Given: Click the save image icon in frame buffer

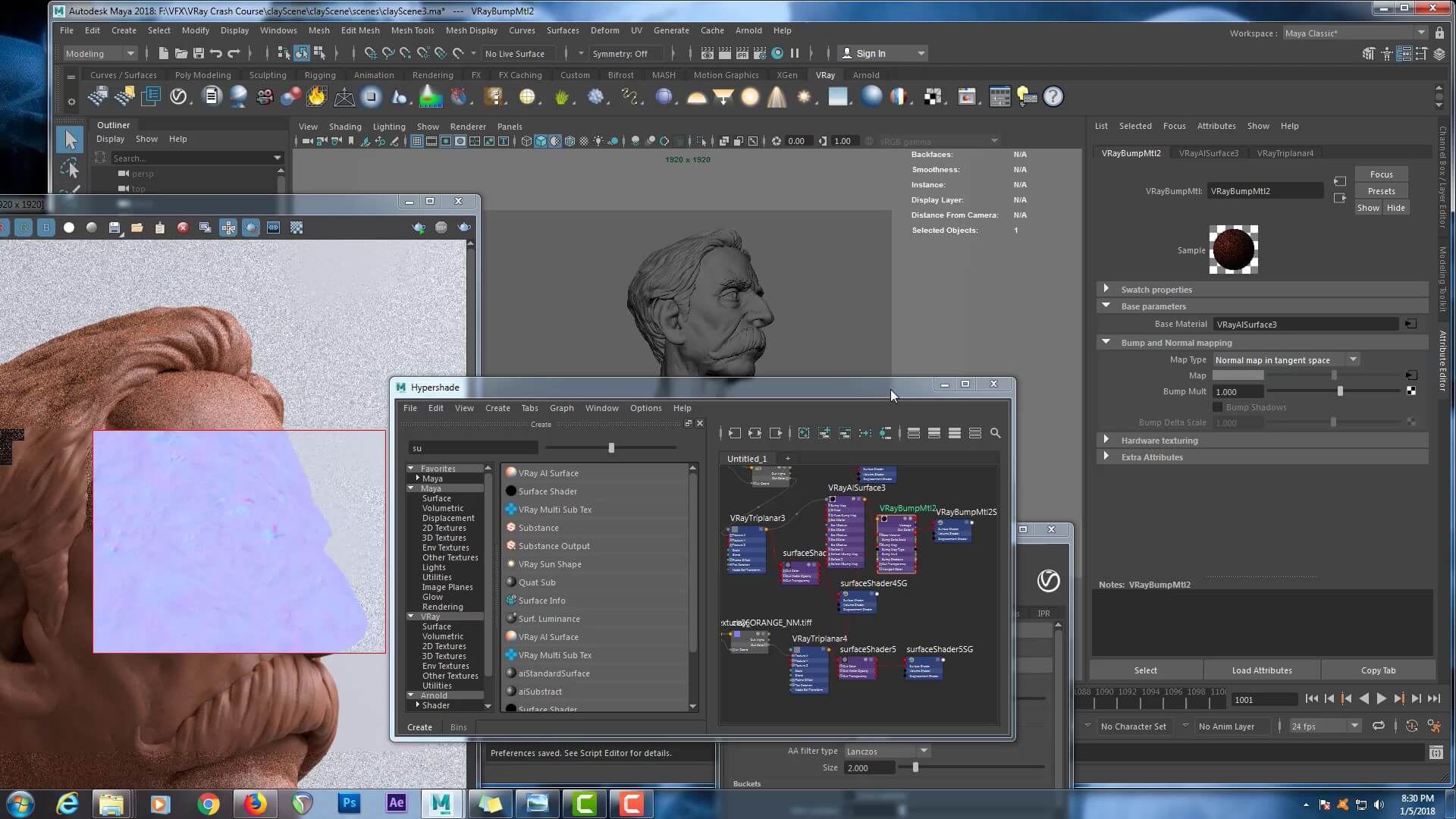Looking at the screenshot, I should point(115,227).
